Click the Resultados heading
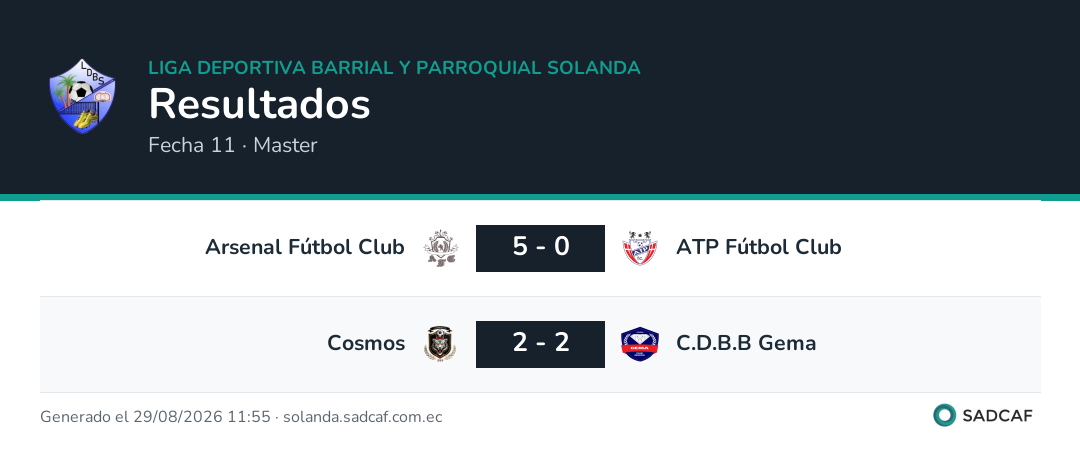 point(260,105)
